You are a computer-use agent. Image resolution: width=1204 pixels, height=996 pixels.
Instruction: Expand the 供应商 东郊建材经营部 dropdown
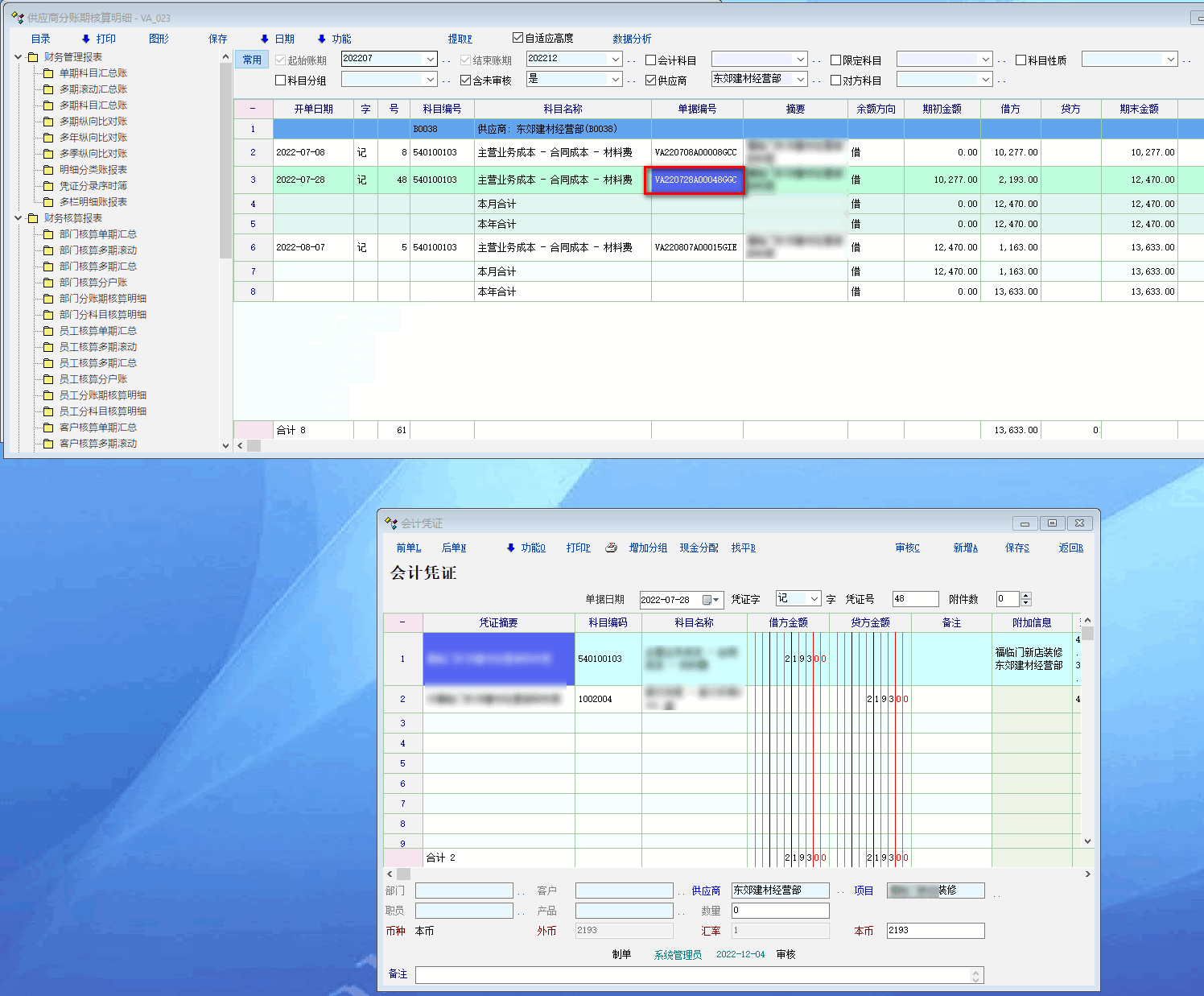click(801, 79)
